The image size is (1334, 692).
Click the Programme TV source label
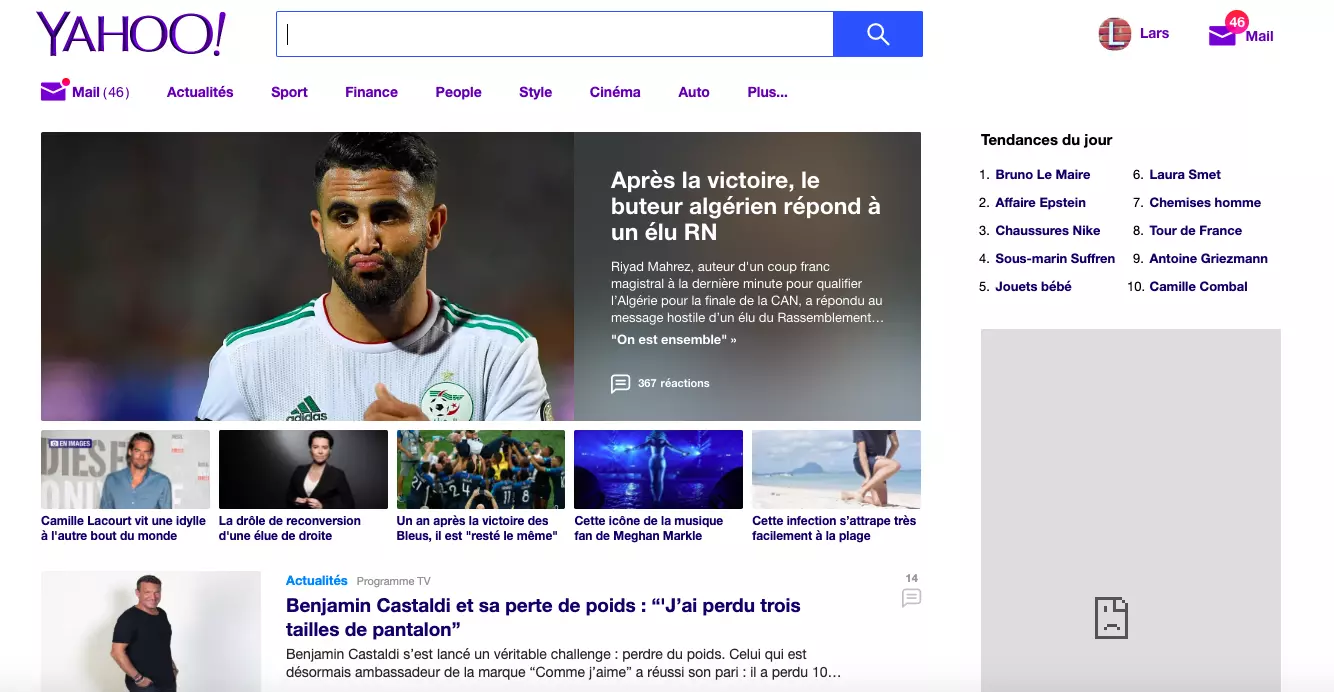394,581
